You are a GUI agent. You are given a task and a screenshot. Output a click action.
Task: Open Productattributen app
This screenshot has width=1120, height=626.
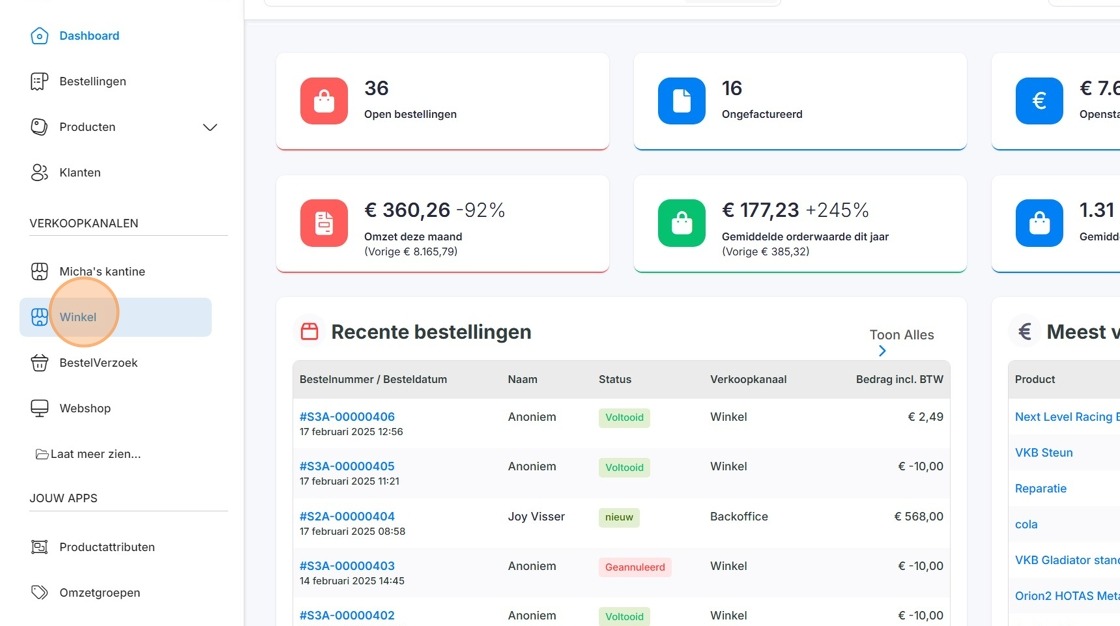click(107, 547)
